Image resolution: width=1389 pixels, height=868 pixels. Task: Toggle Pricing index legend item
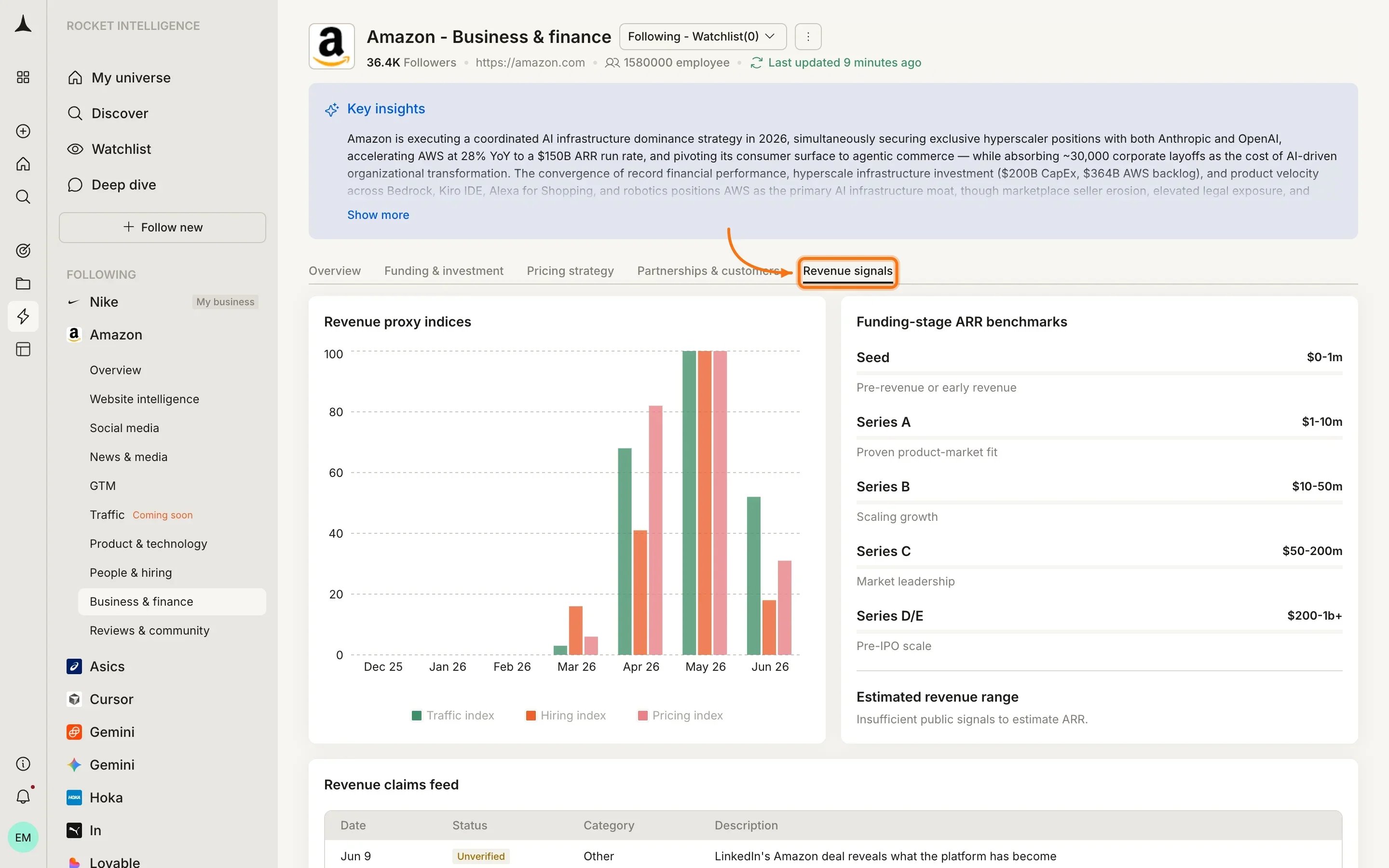[x=680, y=715]
